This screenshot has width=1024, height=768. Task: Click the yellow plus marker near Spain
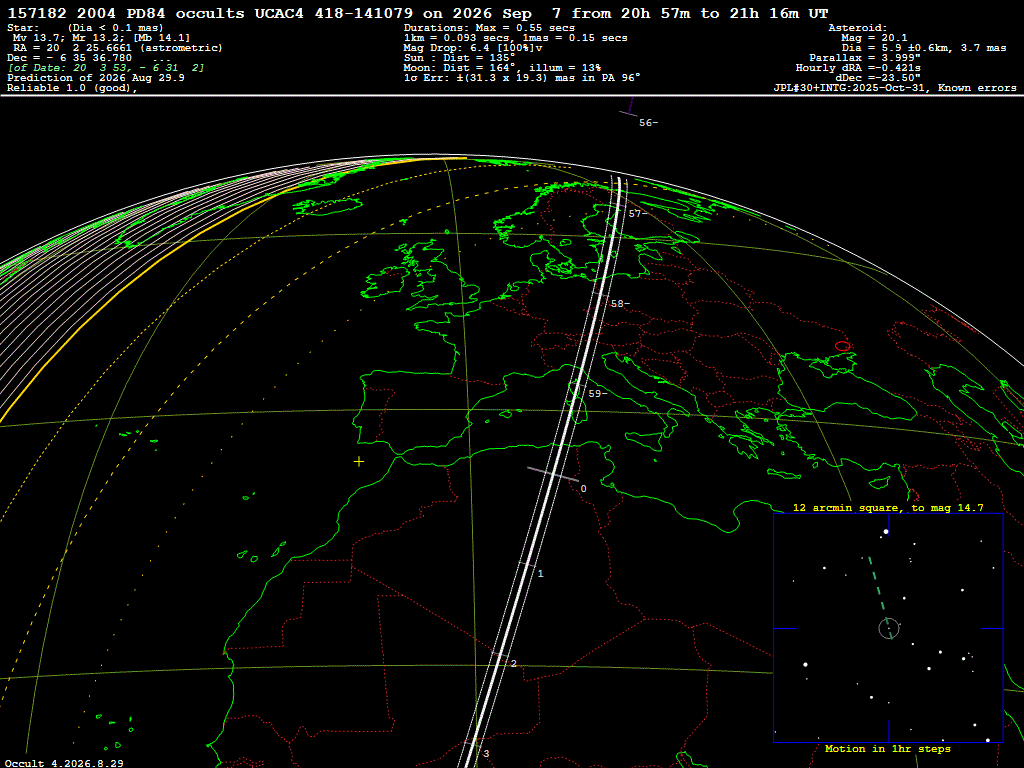pos(359,462)
